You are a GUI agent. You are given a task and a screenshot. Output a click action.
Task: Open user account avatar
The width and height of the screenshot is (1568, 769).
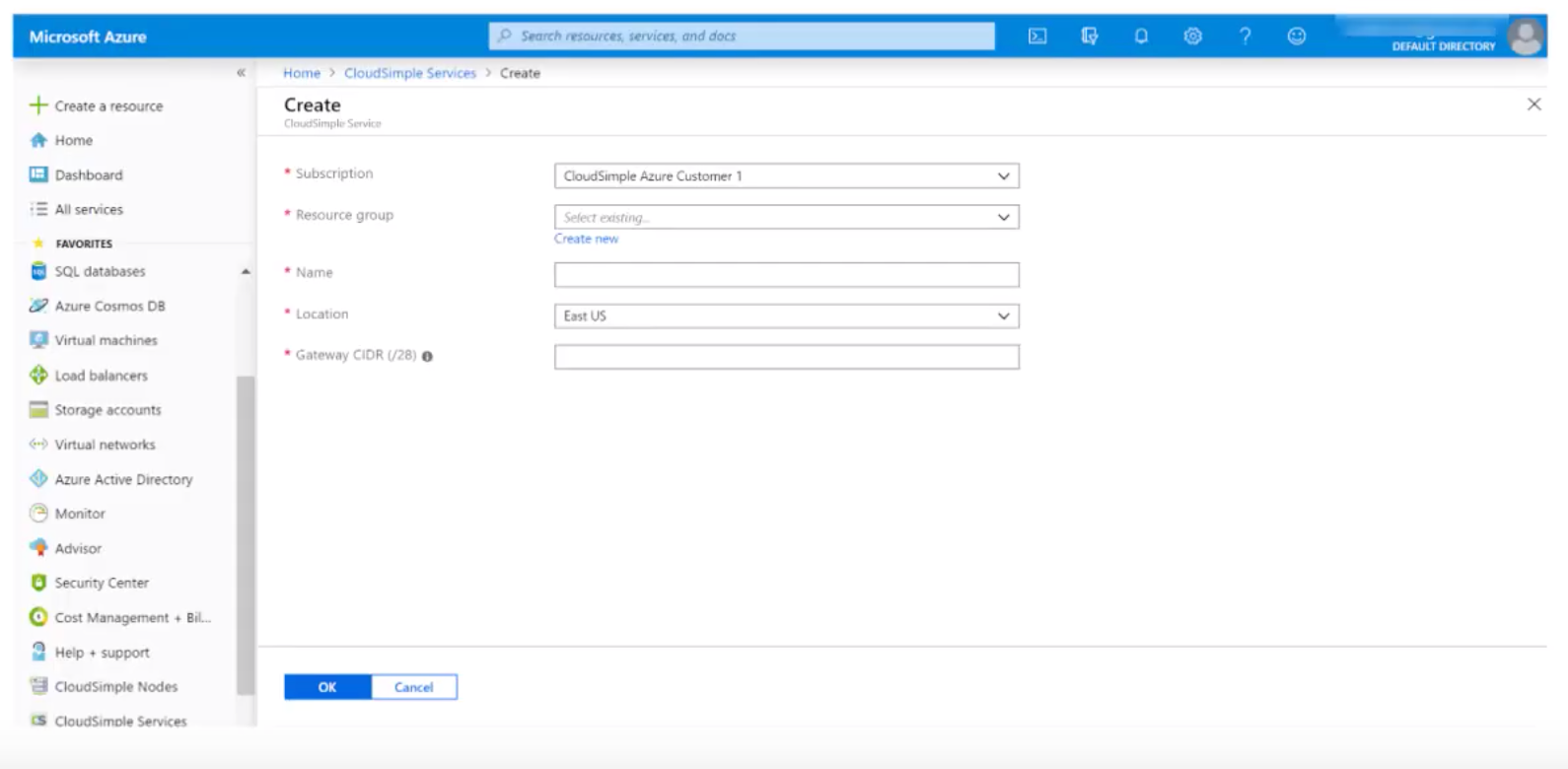(1526, 36)
